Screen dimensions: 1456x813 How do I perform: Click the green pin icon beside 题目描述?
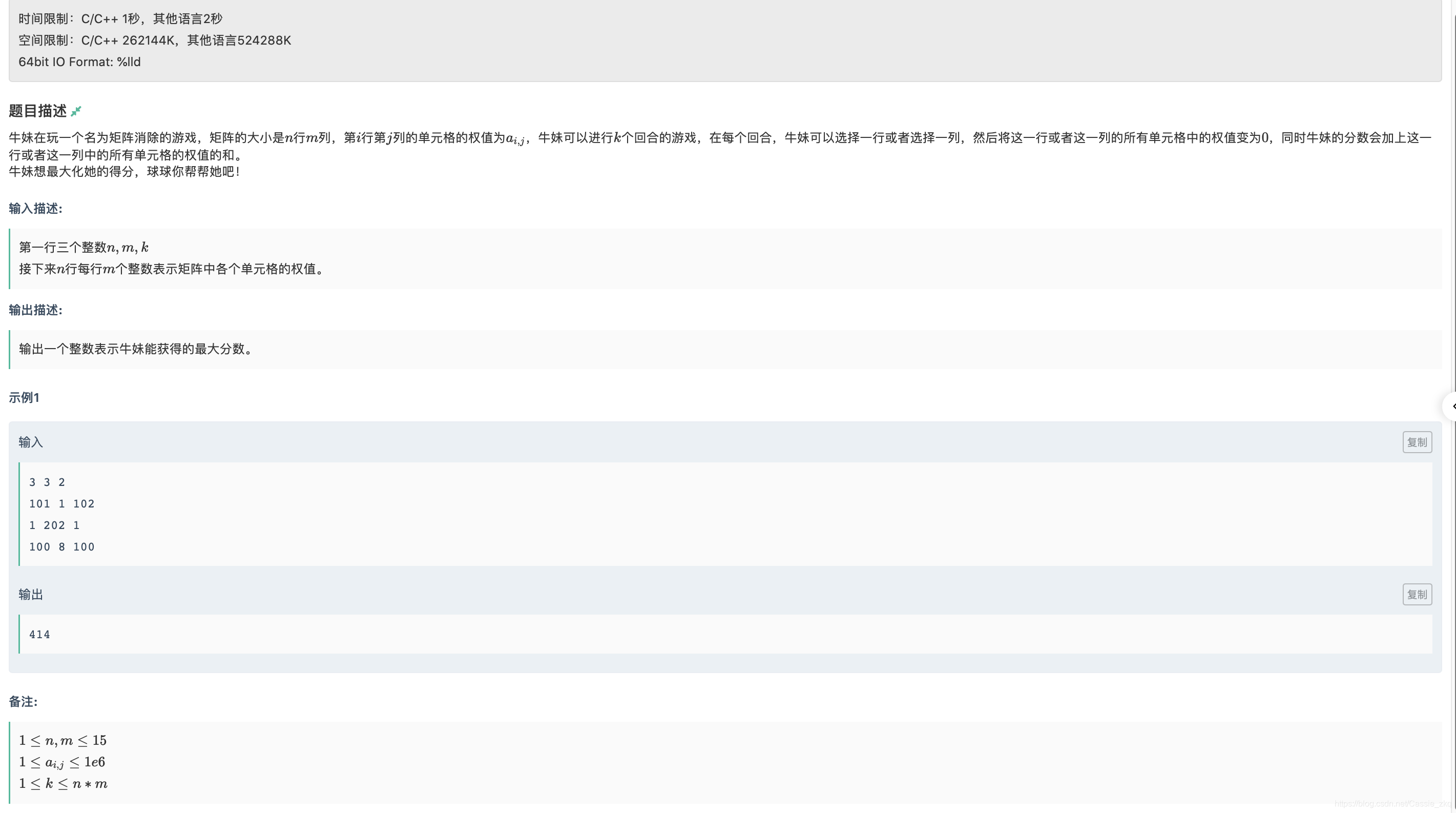pos(76,111)
